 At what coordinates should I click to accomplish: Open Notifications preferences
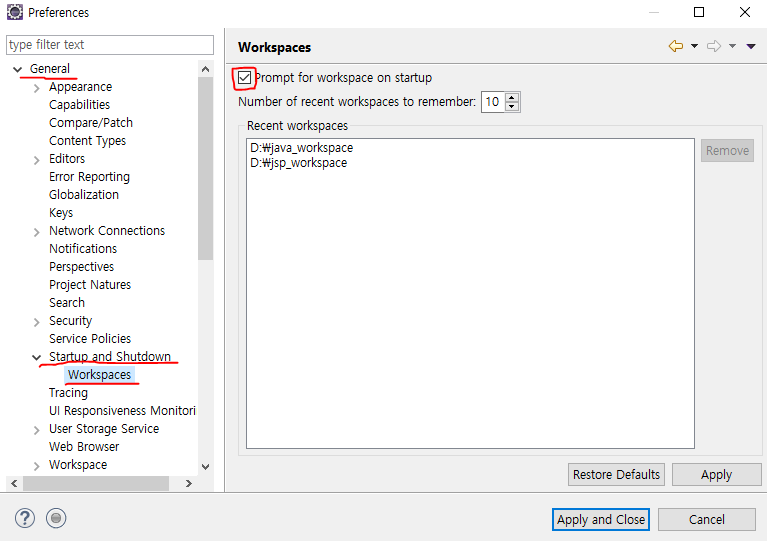click(x=83, y=248)
